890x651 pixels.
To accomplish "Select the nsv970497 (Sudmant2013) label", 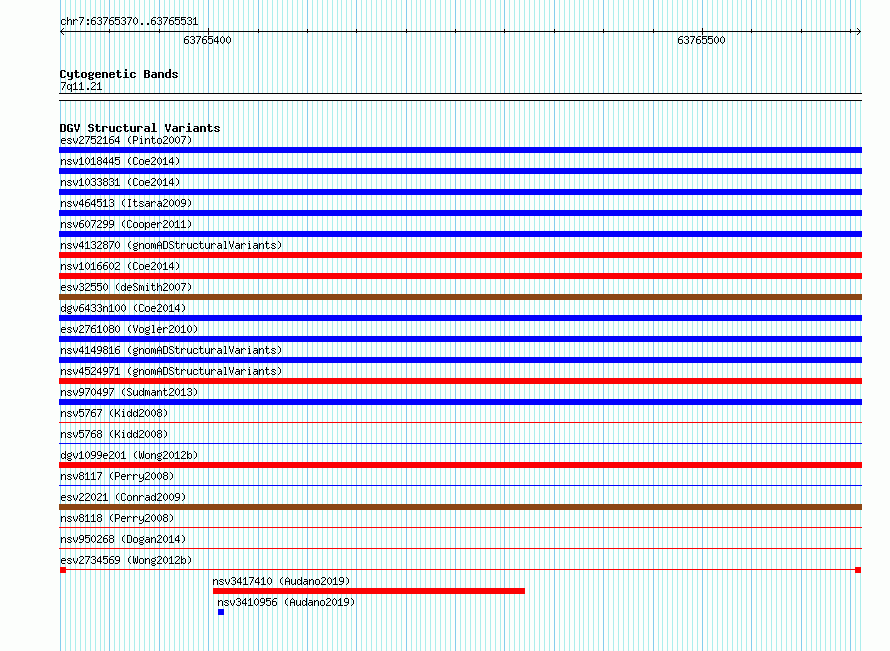I will tap(129, 392).
